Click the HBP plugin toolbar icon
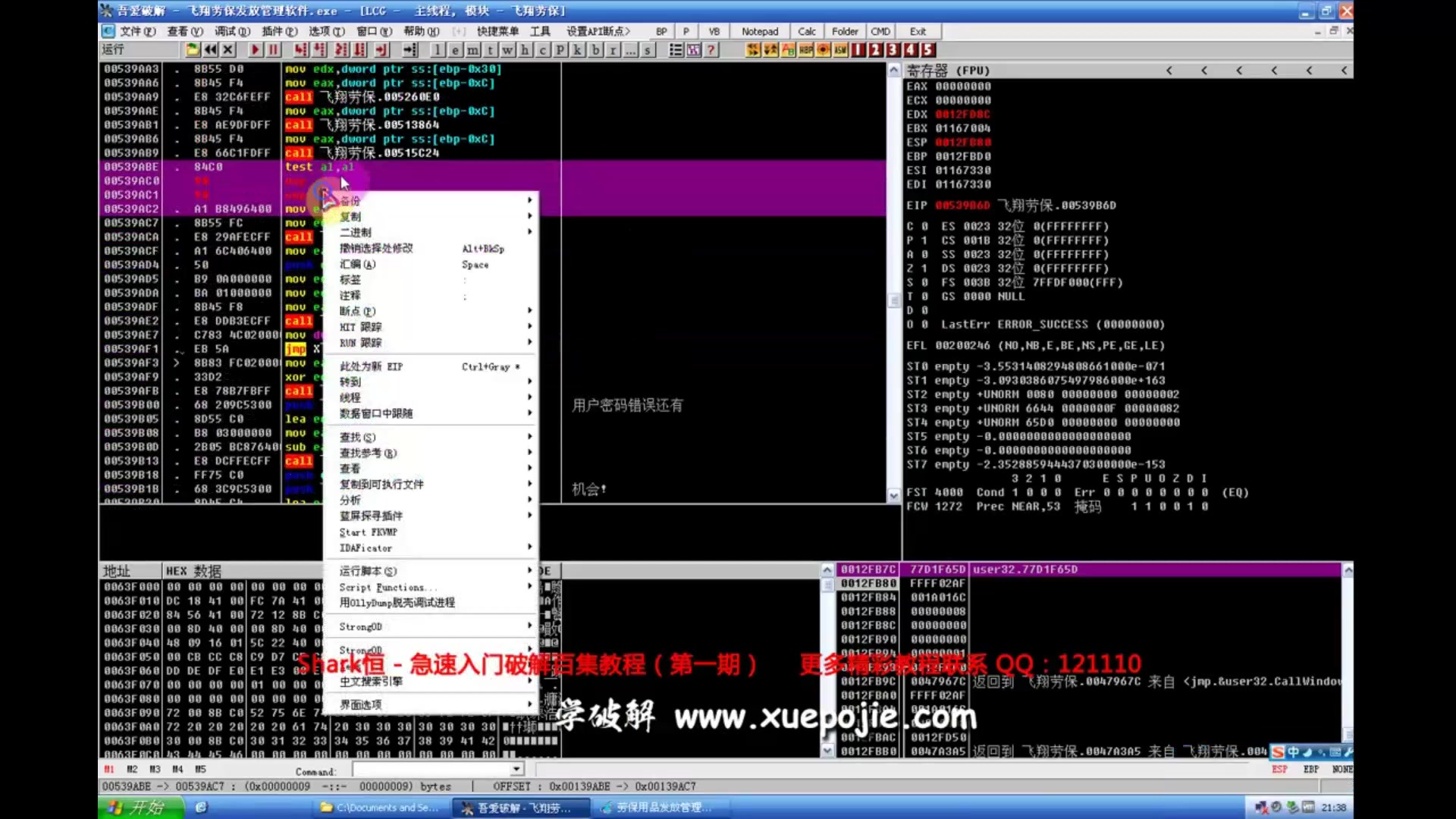1456x819 pixels. pyautogui.click(x=805, y=50)
